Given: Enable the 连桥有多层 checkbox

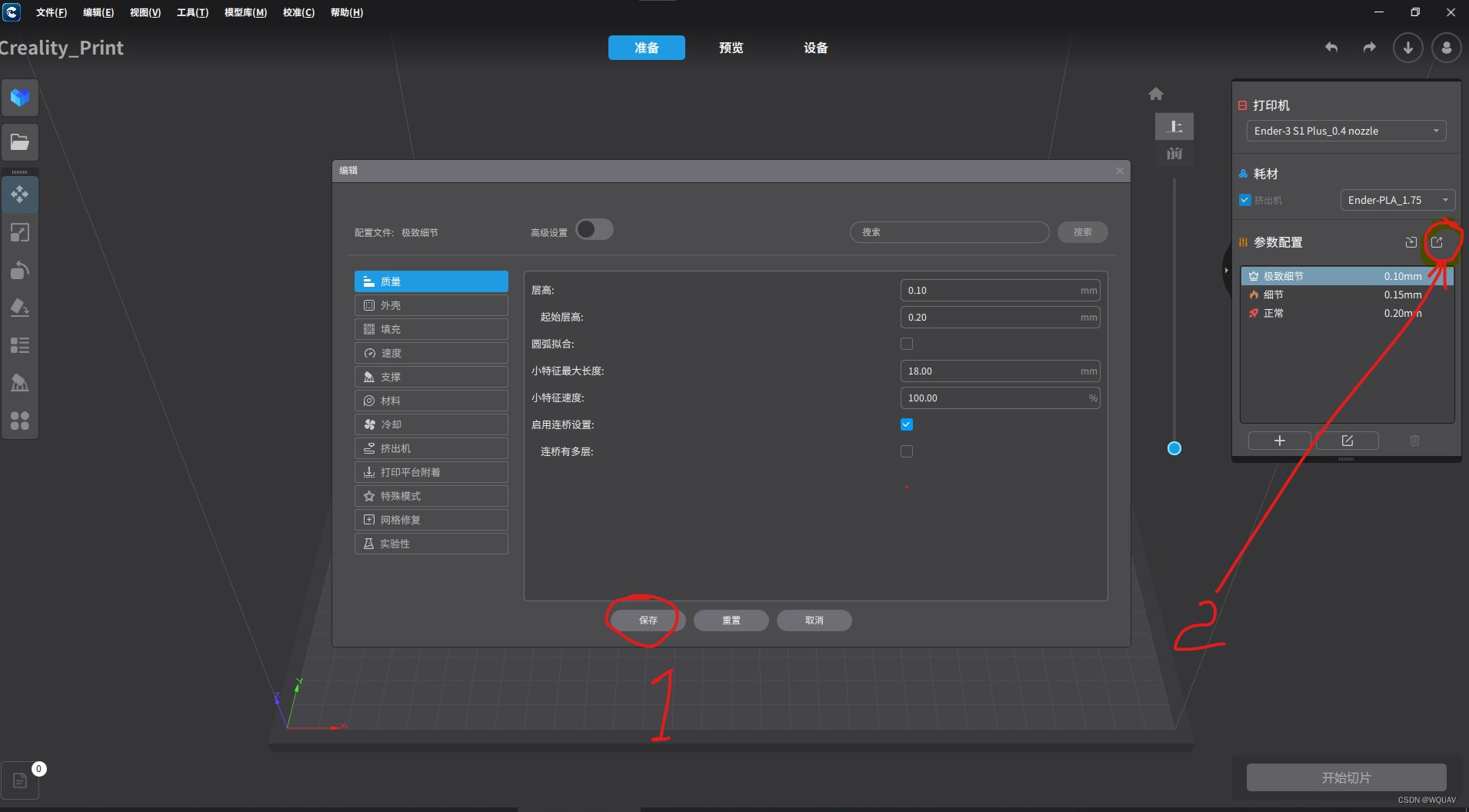Looking at the screenshot, I should [x=907, y=451].
